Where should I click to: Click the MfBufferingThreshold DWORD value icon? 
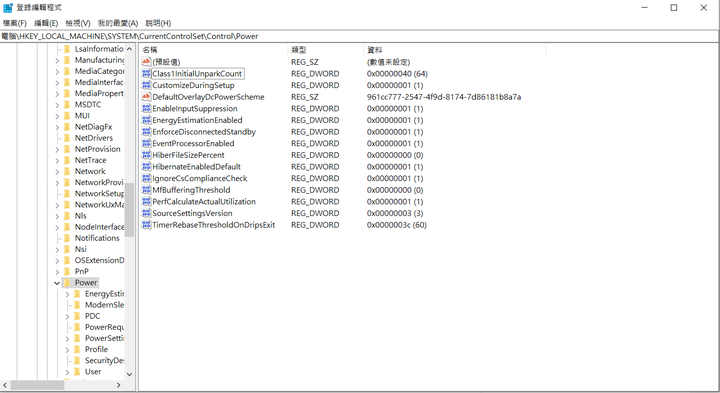pos(146,190)
